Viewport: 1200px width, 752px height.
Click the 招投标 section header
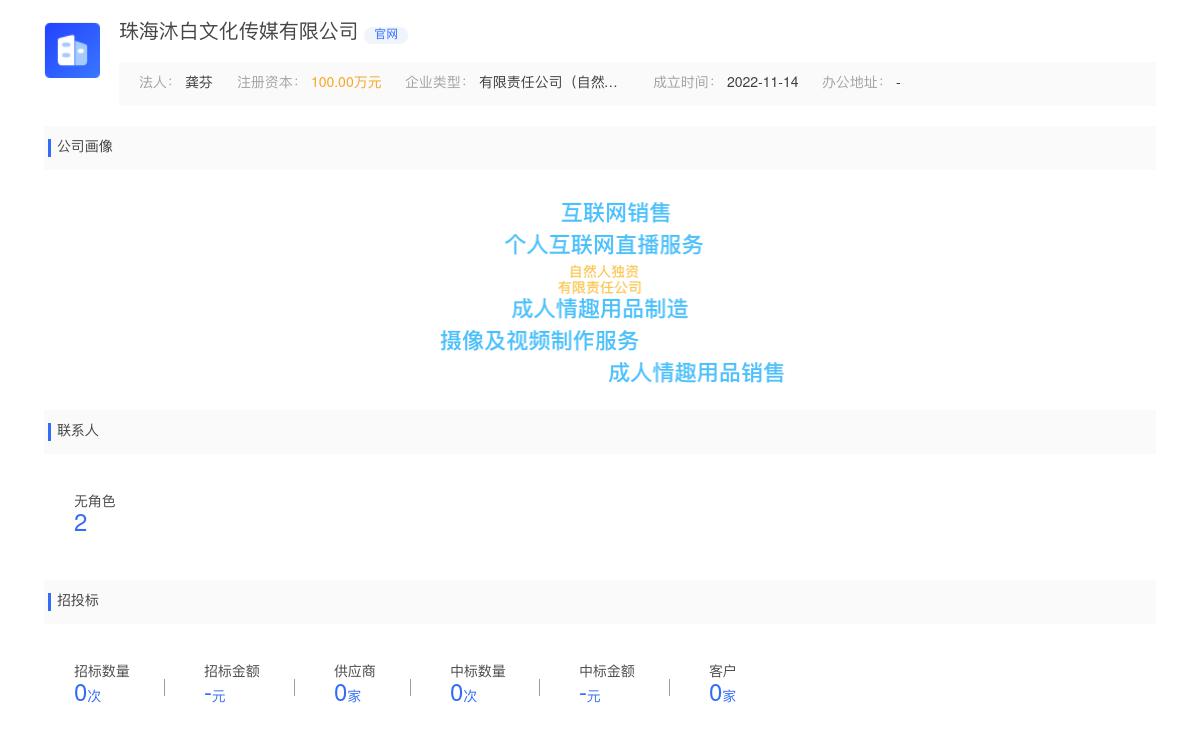click(78, 601)
